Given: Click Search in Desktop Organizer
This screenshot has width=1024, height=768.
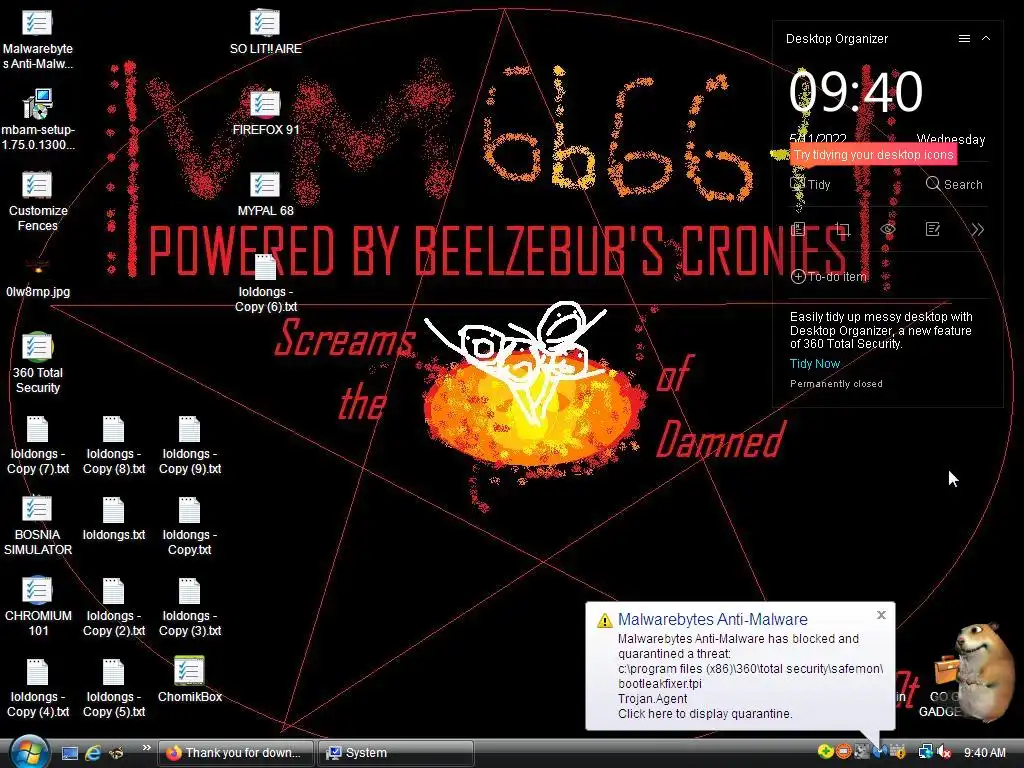Looking at the screenshot, I should [x=954, y=184].
